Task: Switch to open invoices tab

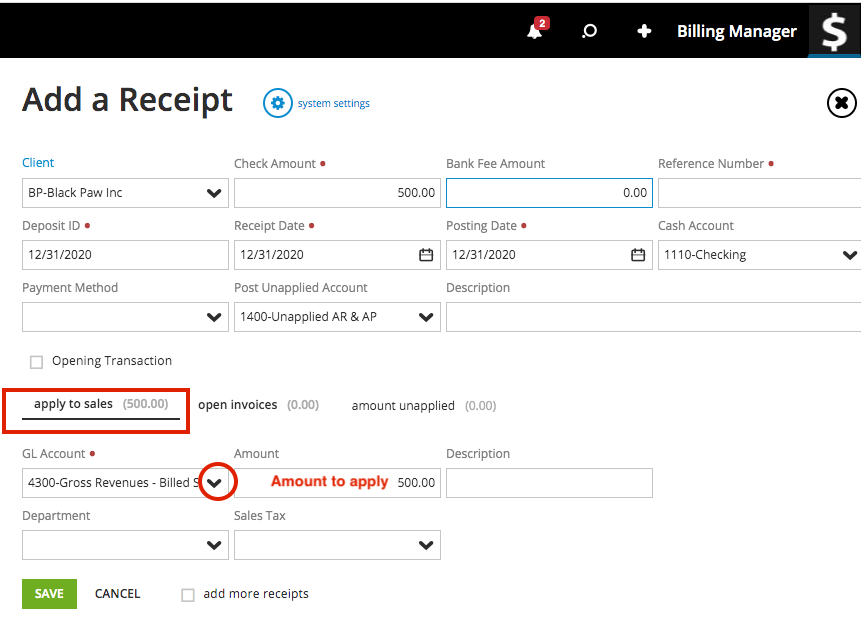Action: click(x=258, y=405)
